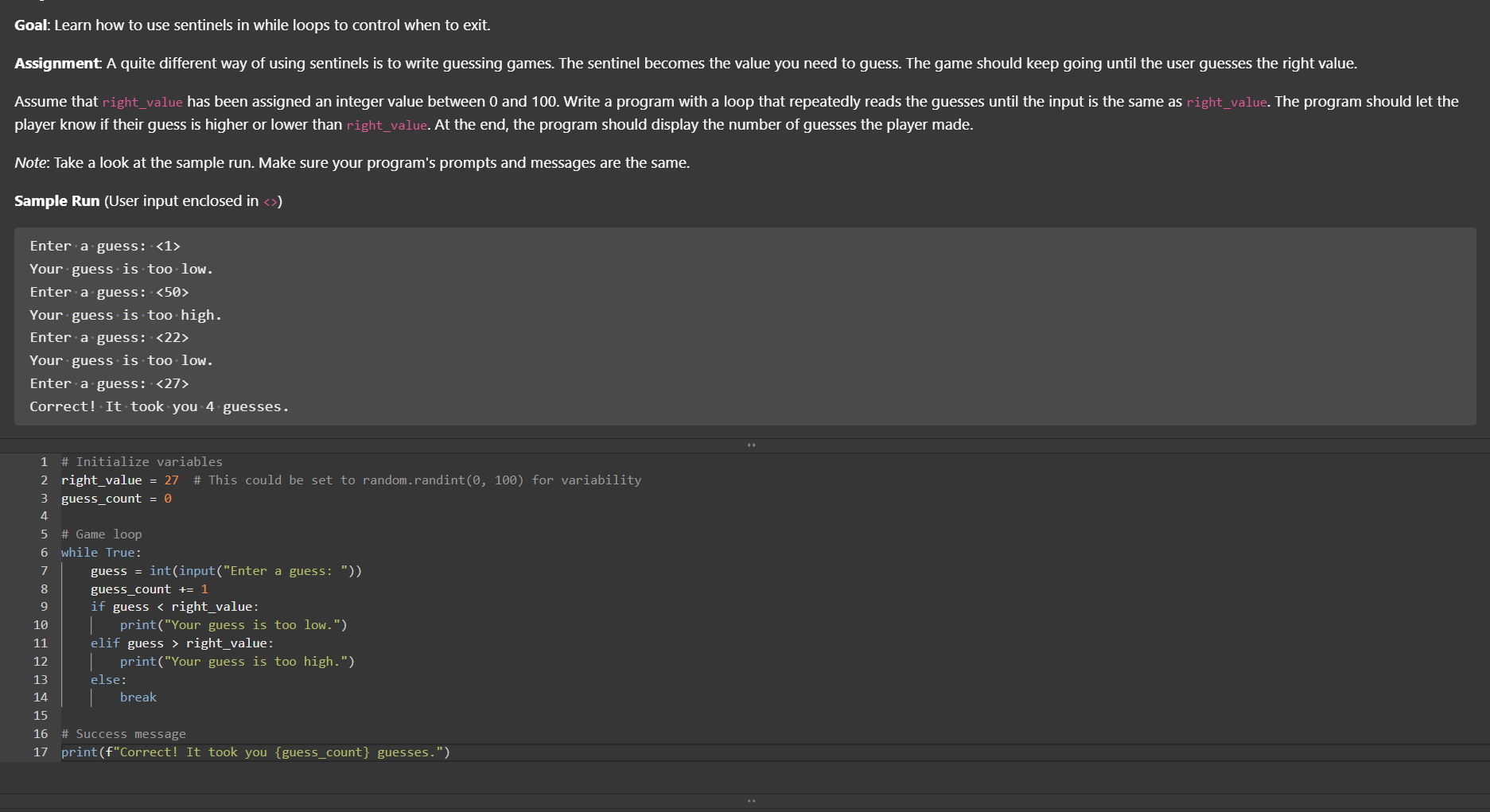
Task: Click the splitter handle above the code editor
Action: click(x=751, y=445)
